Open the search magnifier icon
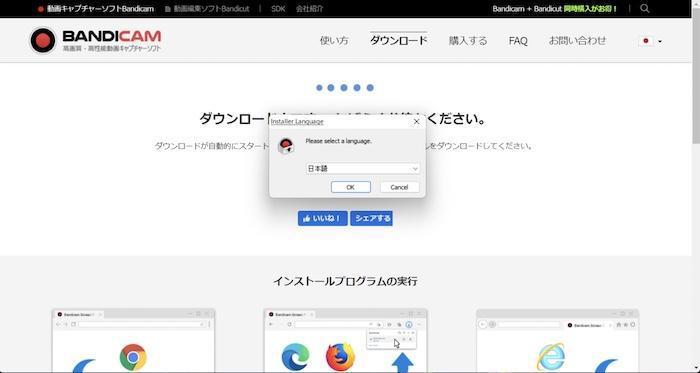The width and height of the screenshot is (700, 373). coord(644,8)
